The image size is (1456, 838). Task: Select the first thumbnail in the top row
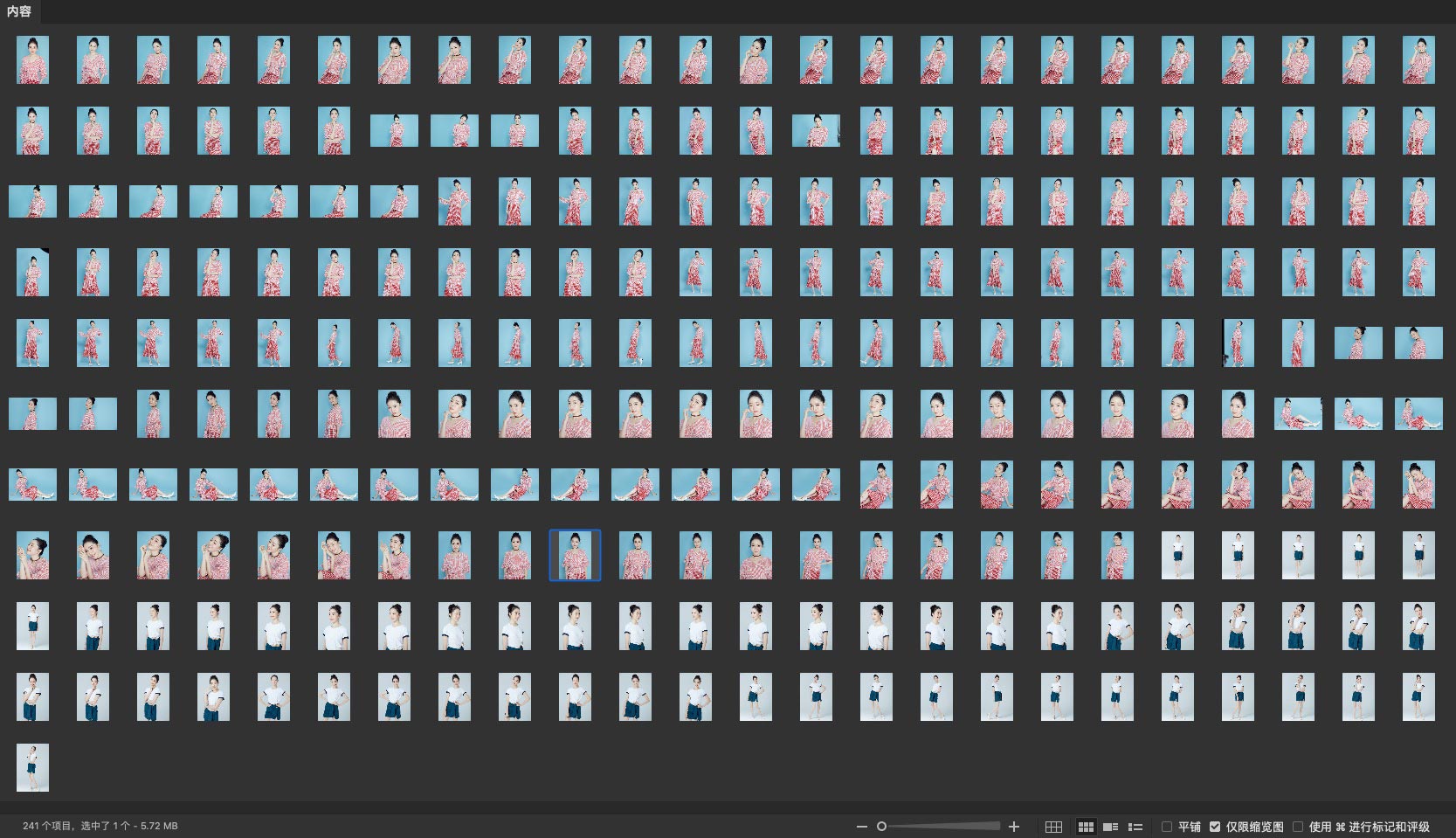click(32, 59)
